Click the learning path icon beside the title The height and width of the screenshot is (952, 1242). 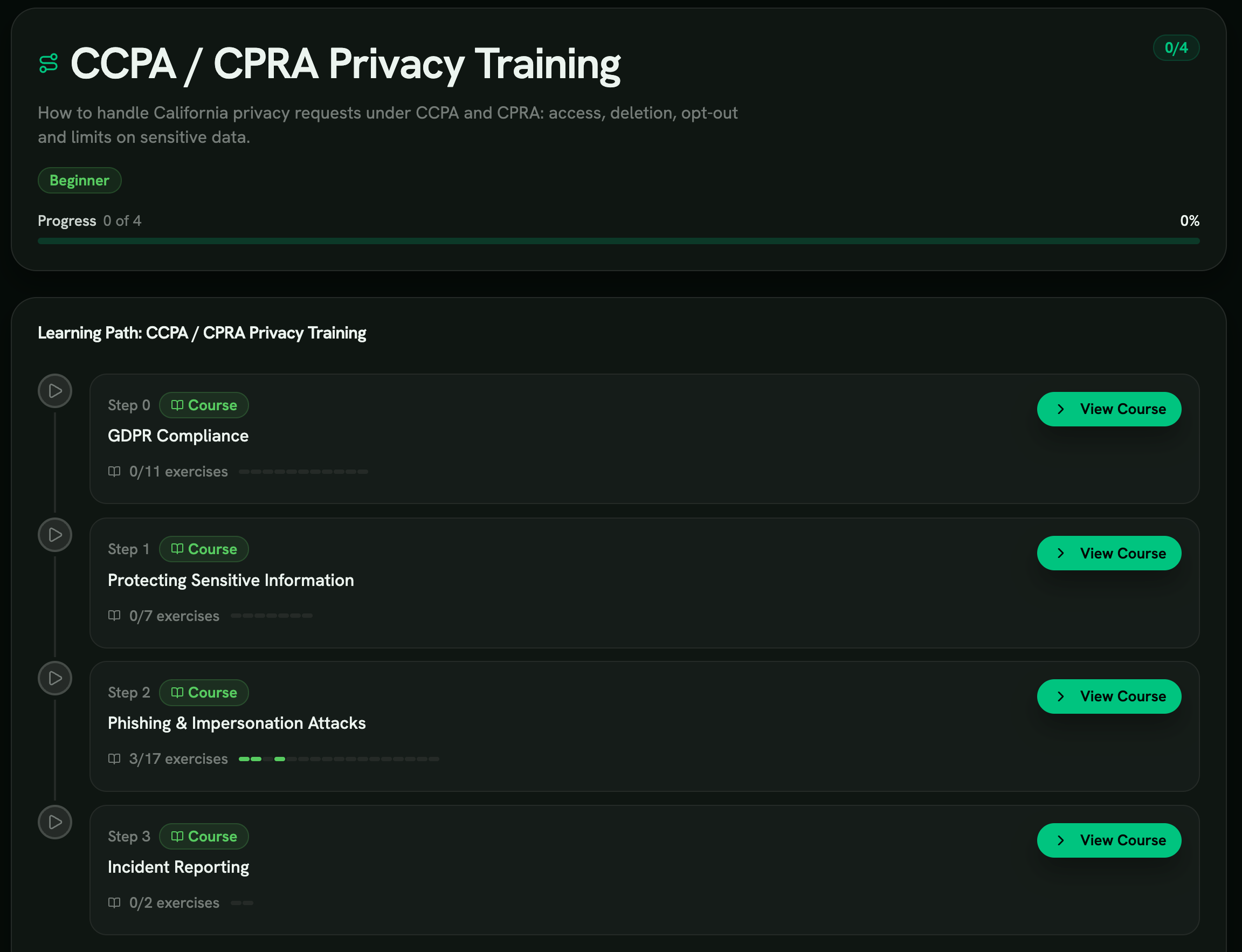49,63
